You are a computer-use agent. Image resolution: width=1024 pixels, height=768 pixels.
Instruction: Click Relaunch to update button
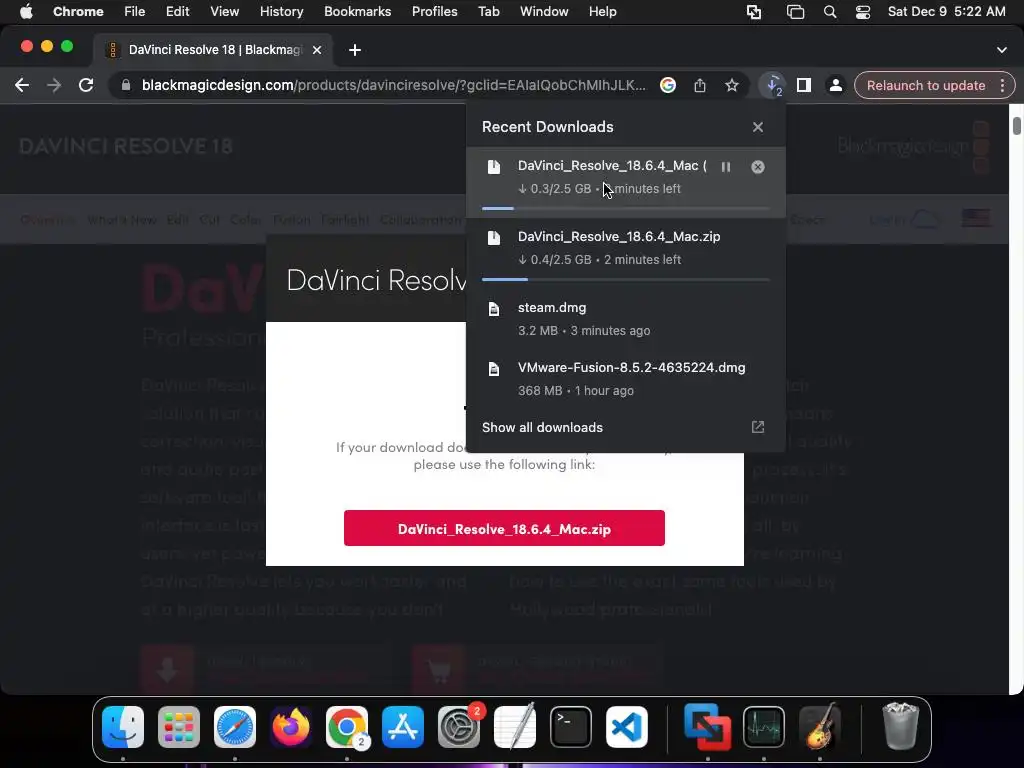point(926,86)
